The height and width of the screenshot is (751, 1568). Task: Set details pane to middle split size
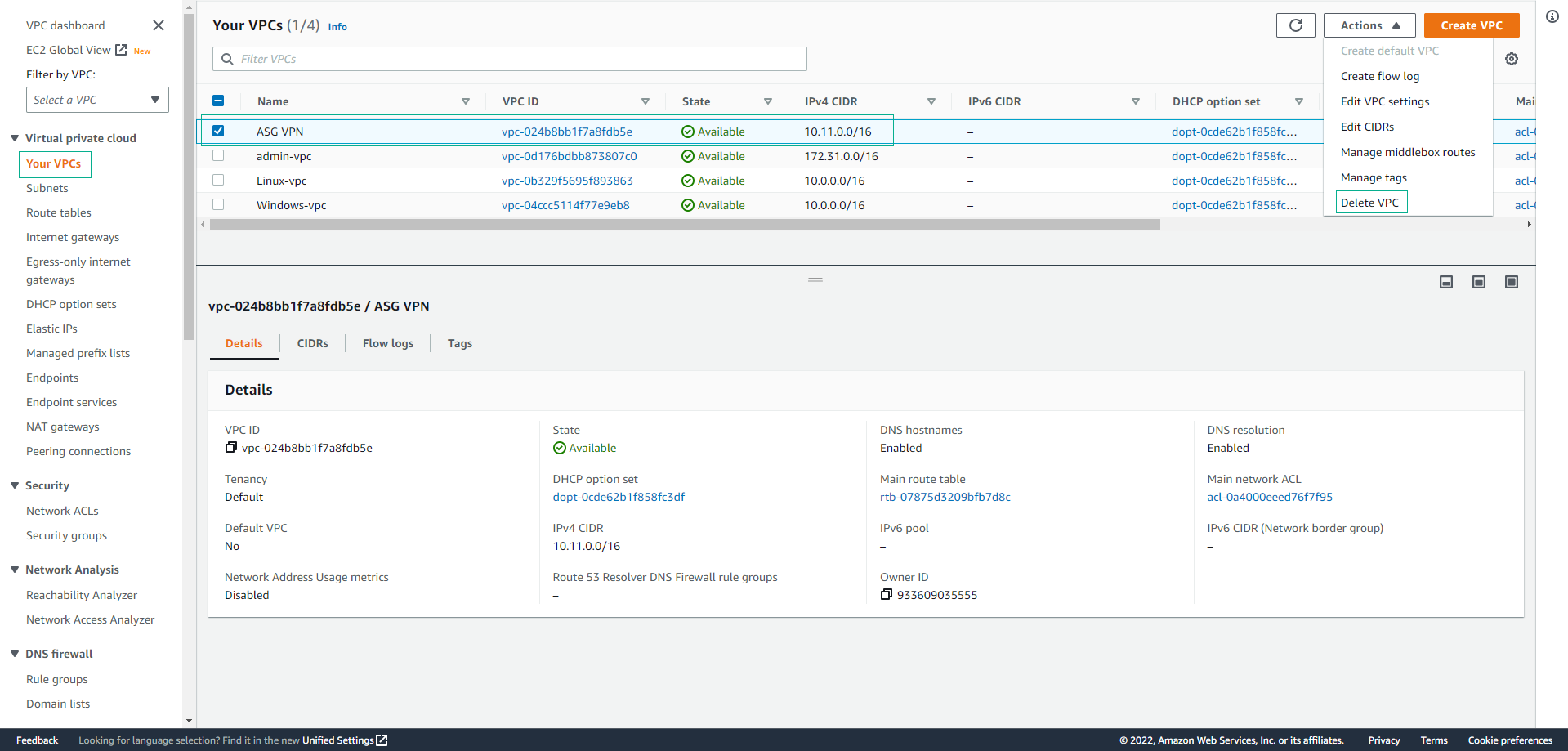[1479, 282]
